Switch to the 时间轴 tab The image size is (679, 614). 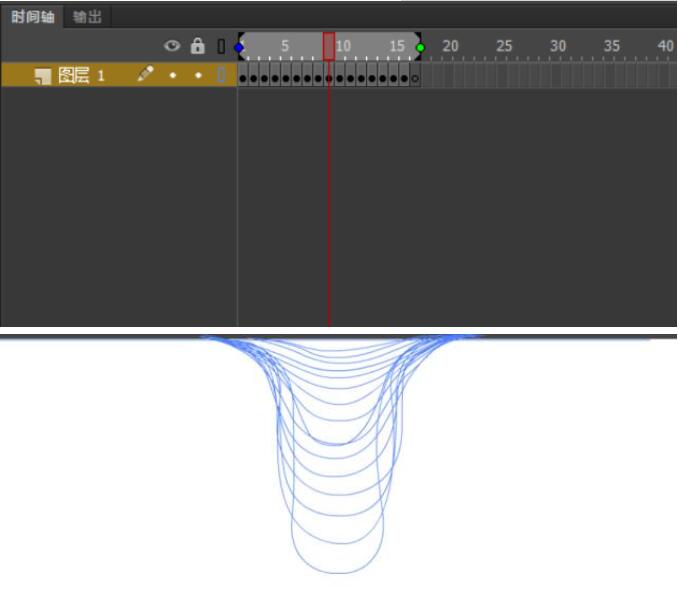32,17
